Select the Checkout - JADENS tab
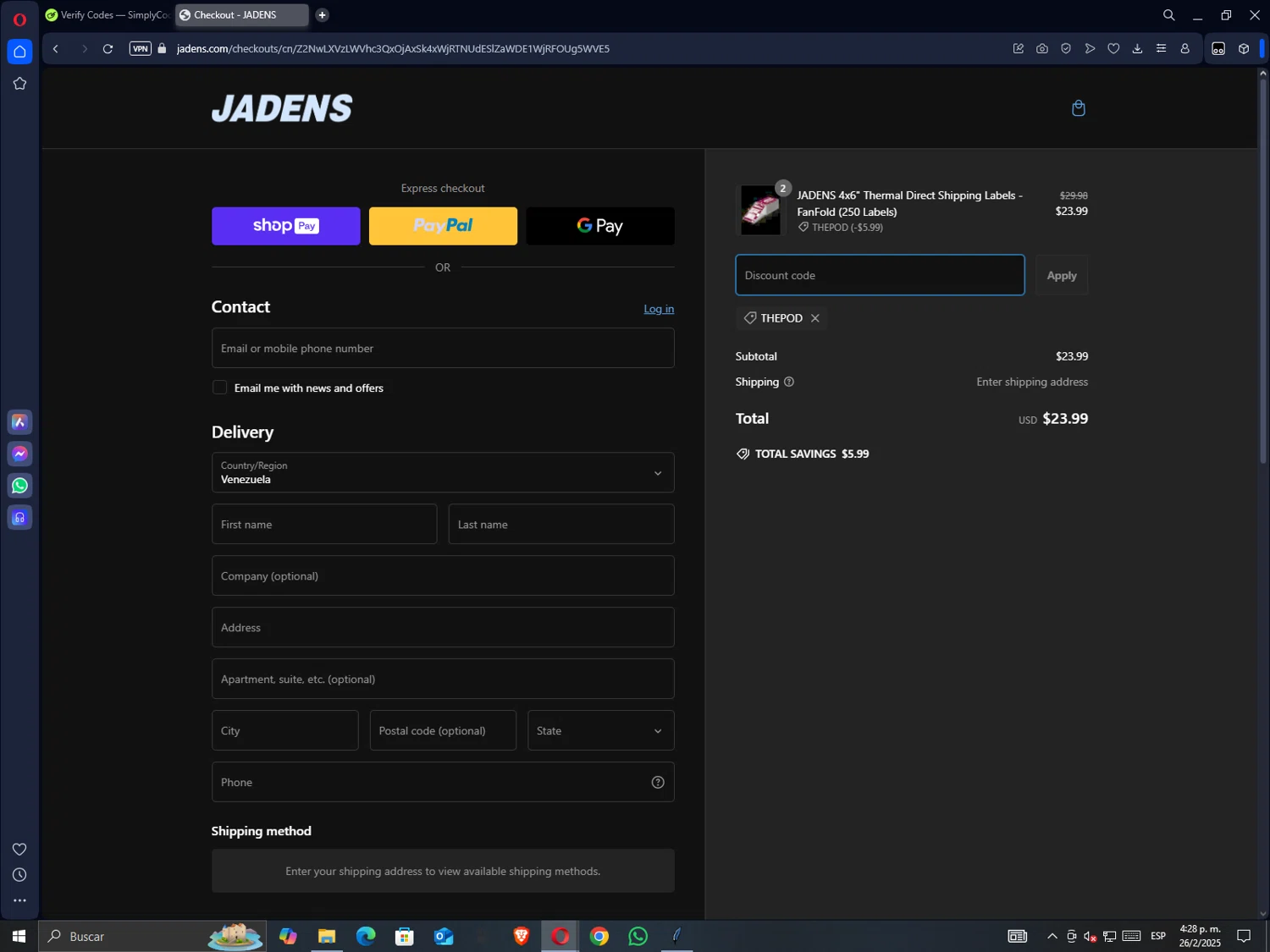 (242, 15)
